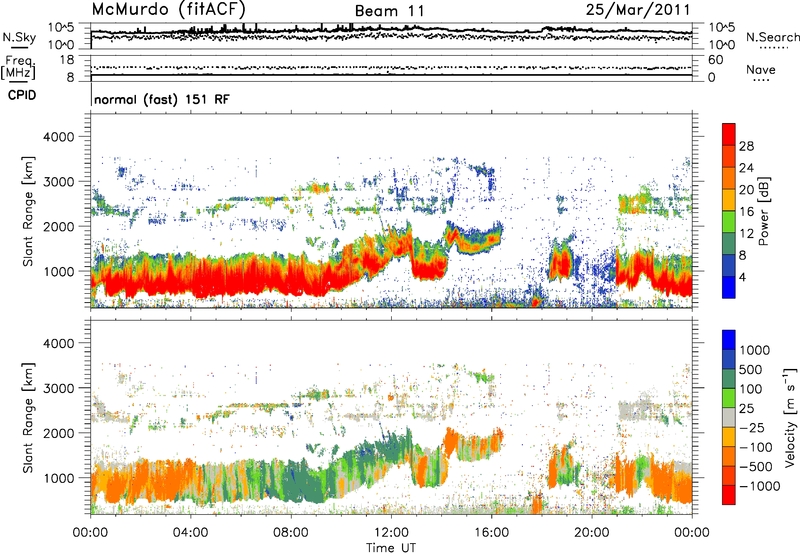The height and width of the screenshot is (554, 800).
Task: Click the 4000 tick of velocity panel
Action: tap(58, 343)
